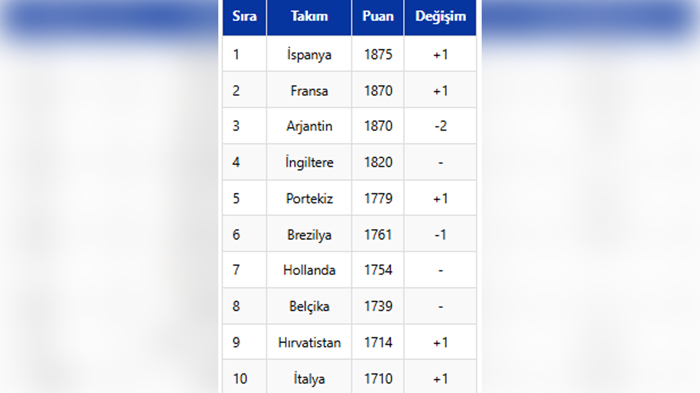Image resolution: width=700 pixels, height=393 pixels.
Task: Select the Brezilya team cell
Action: click(x=309, y=234)
